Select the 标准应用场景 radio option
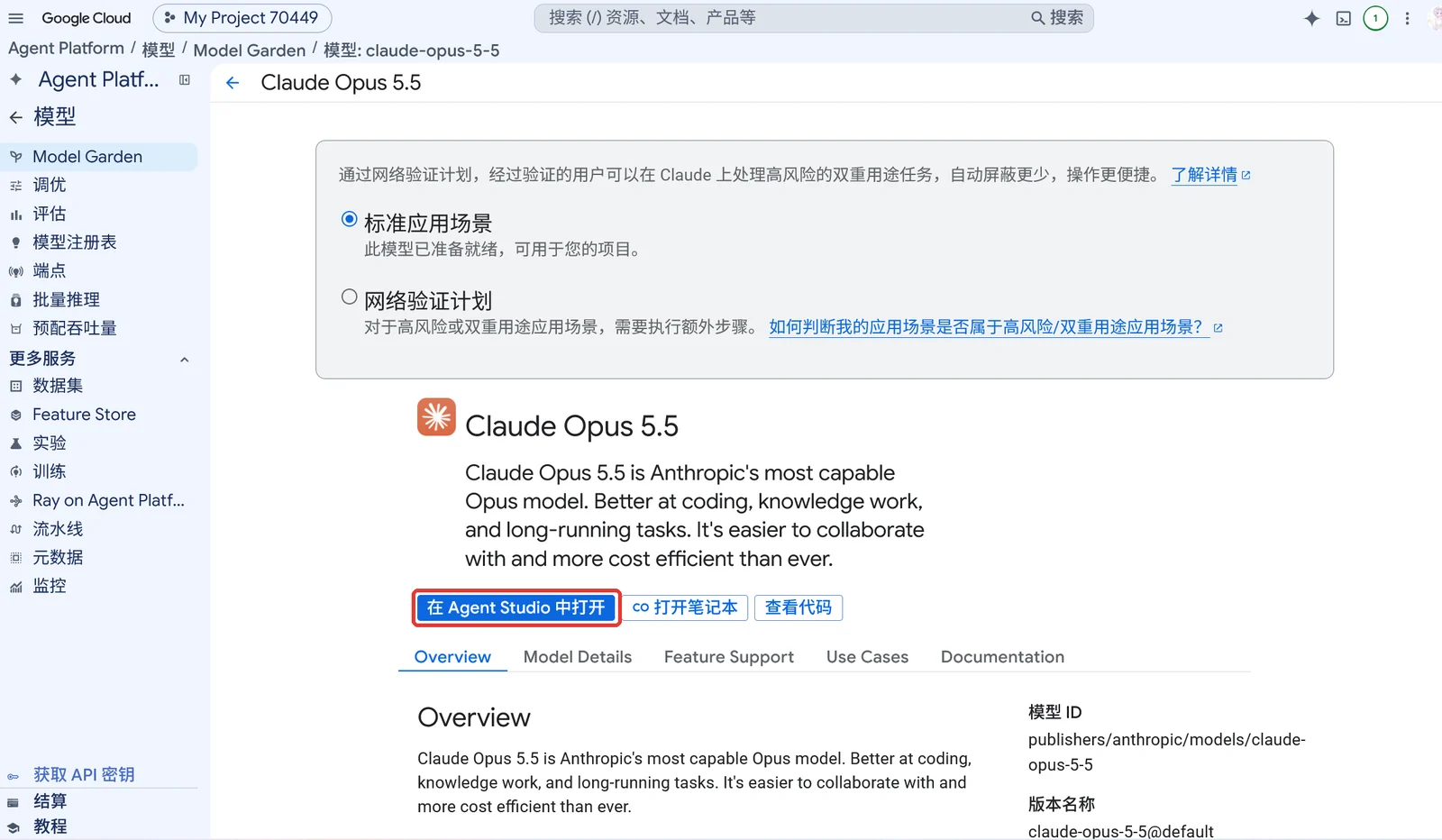This screenshot has width=1442, height=840. [350, 219]
